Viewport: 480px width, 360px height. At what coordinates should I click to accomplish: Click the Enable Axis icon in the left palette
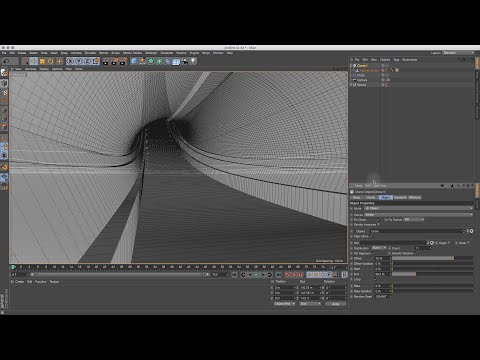[4, 138]
